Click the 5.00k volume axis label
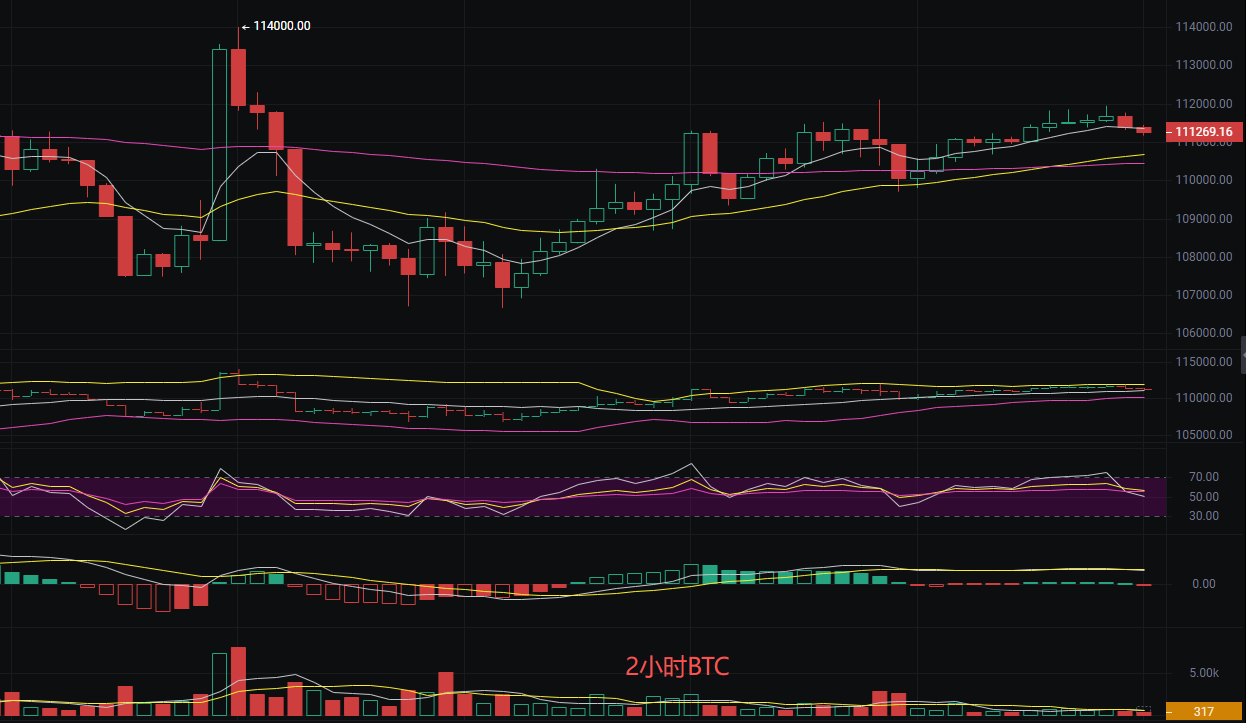The height and width of the screenshot is (723, 1246). click(1204, 673)
